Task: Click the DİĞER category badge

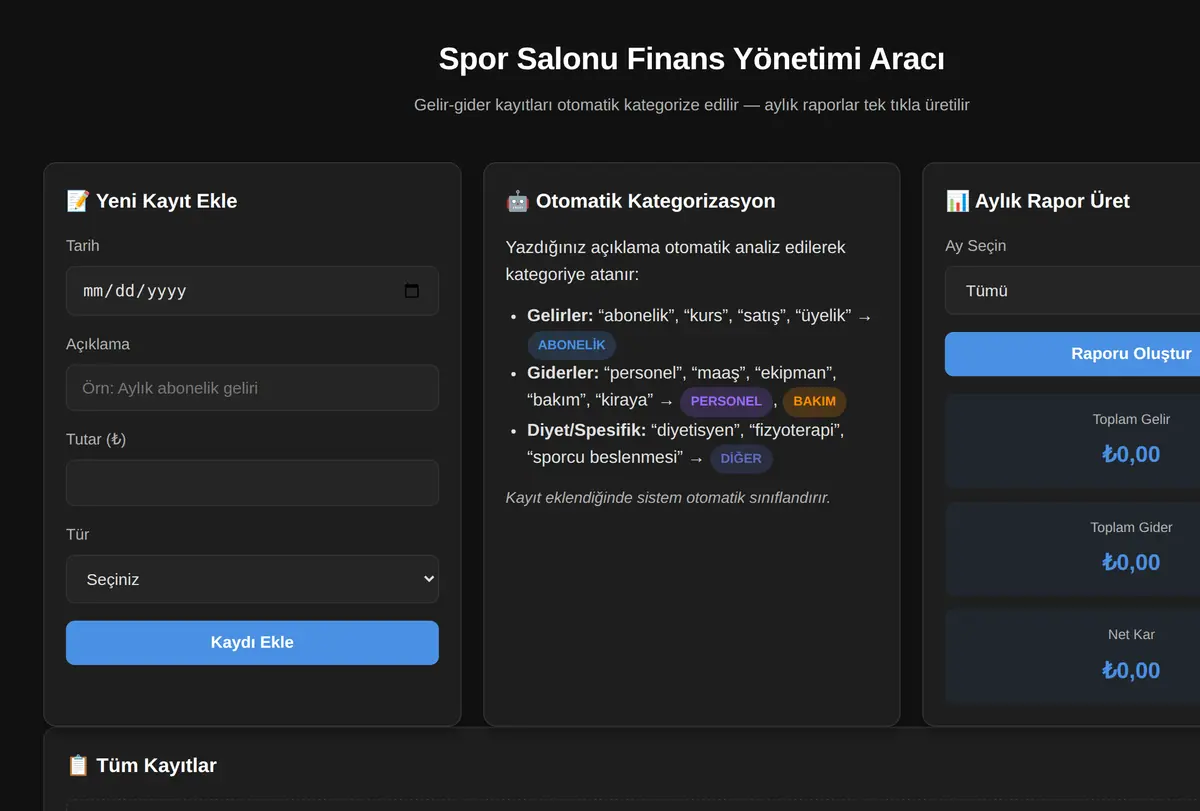Action: 741,459
